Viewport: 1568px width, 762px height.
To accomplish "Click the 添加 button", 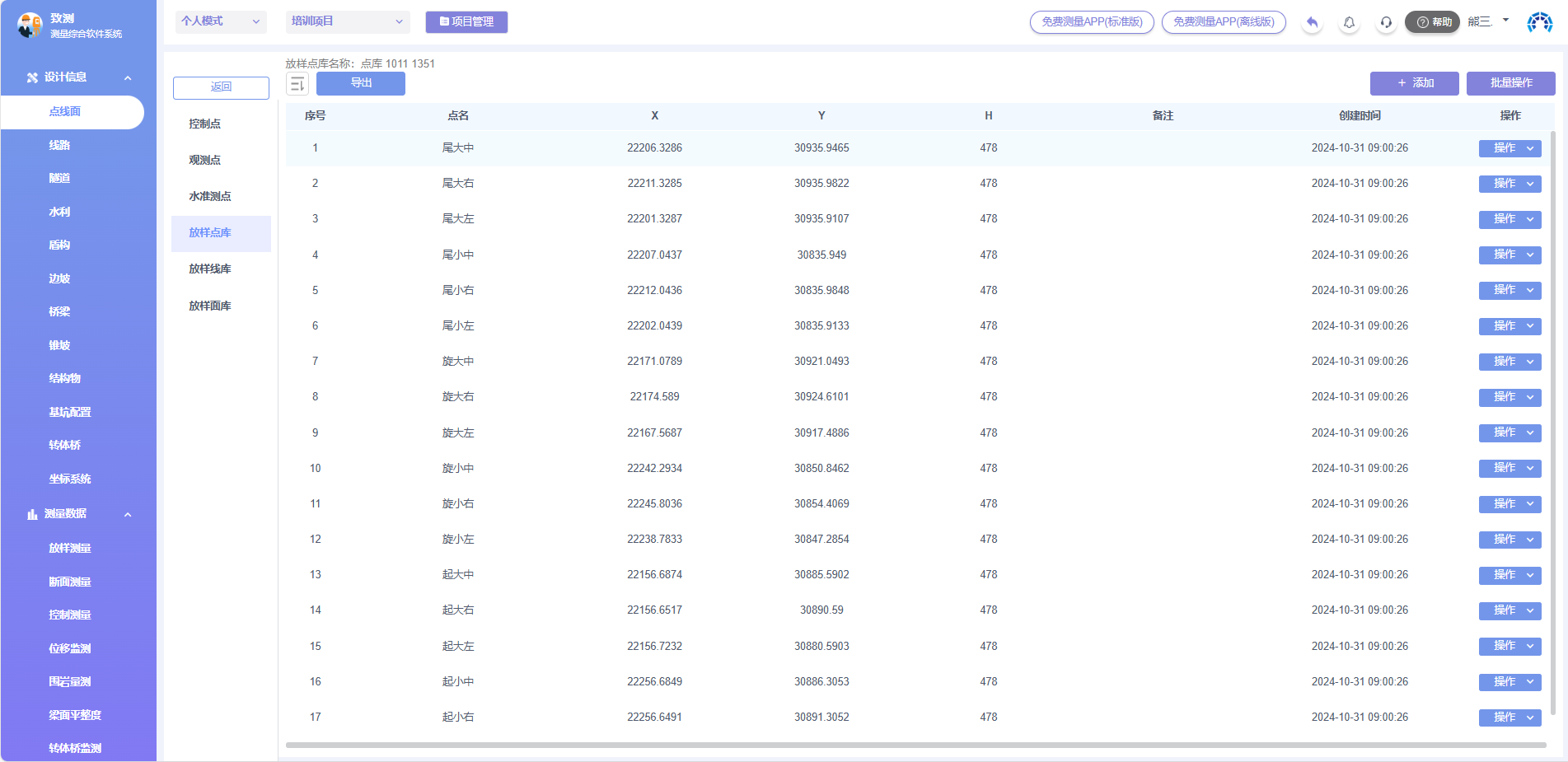I will 1414,83.
